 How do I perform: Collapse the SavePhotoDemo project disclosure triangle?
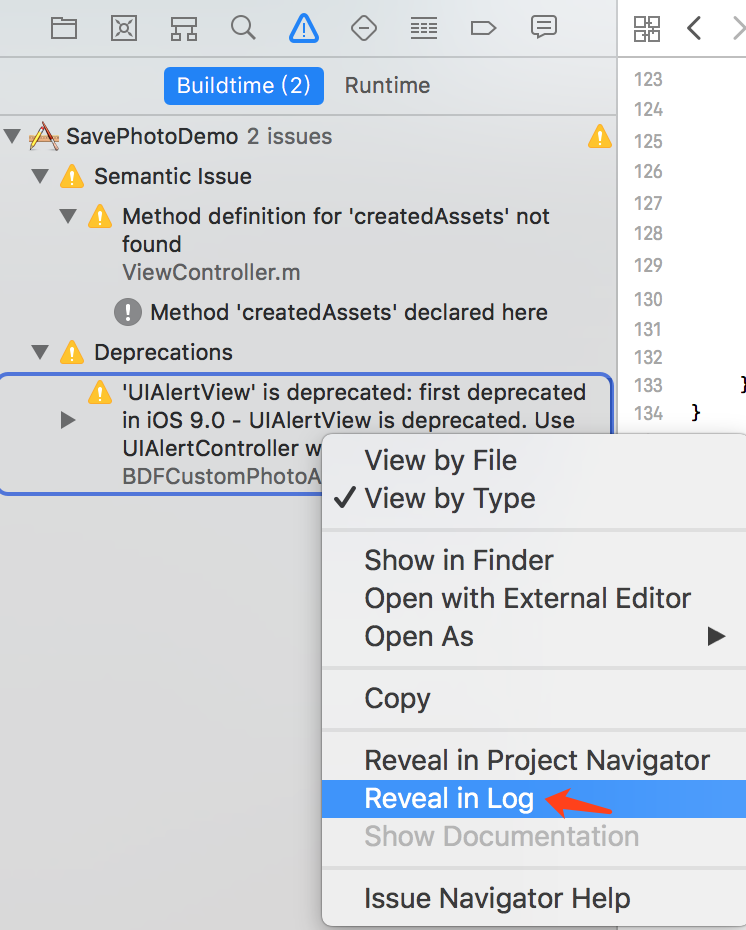tap(12, 136)
